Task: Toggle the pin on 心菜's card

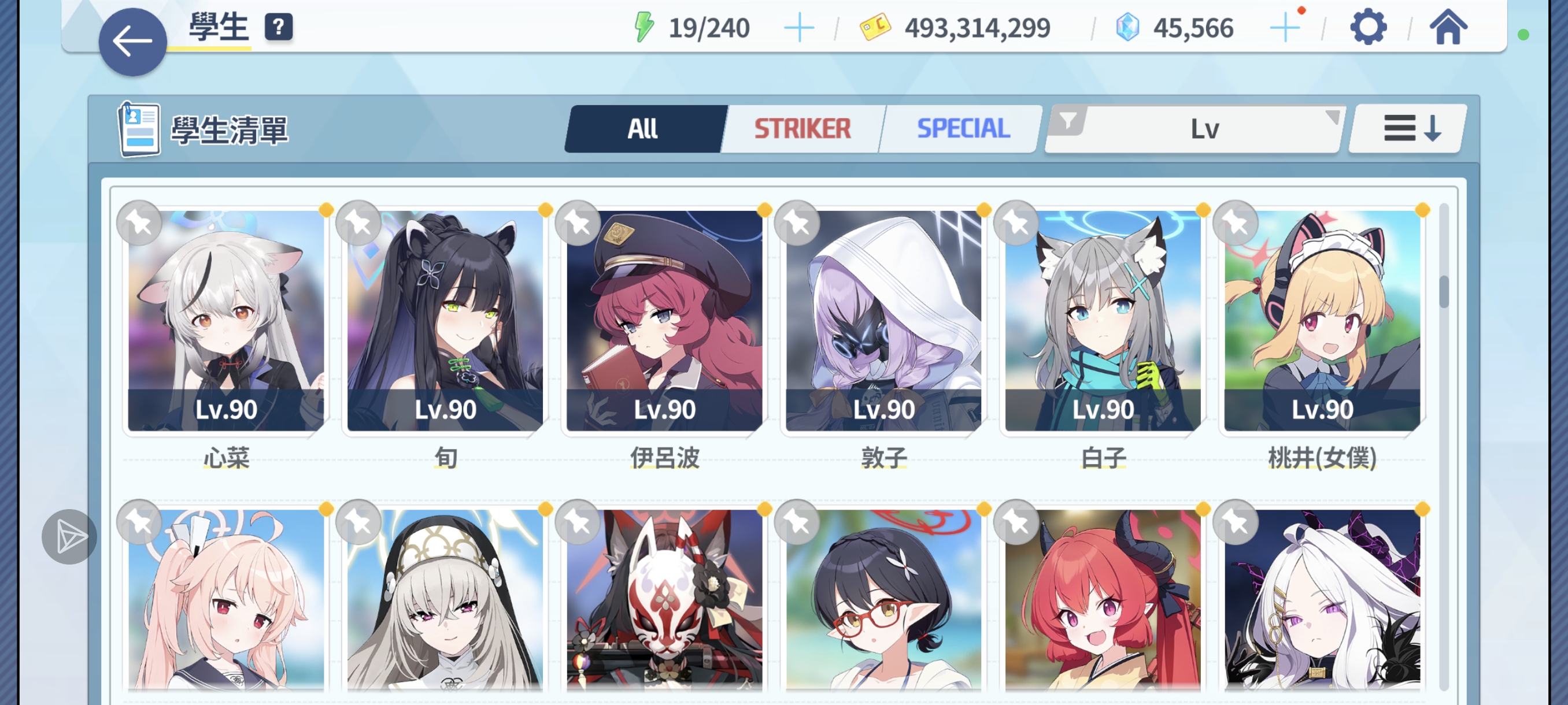Action: coord(139,223)
